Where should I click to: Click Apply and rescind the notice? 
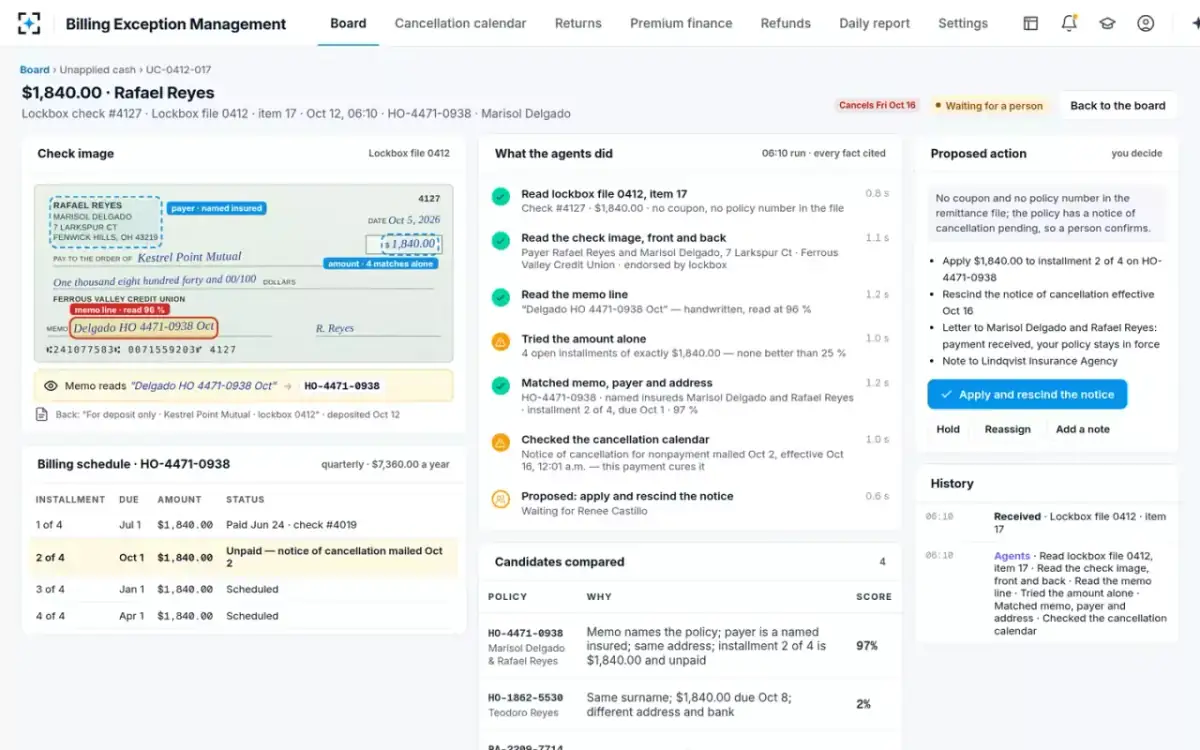point(1027,394)
